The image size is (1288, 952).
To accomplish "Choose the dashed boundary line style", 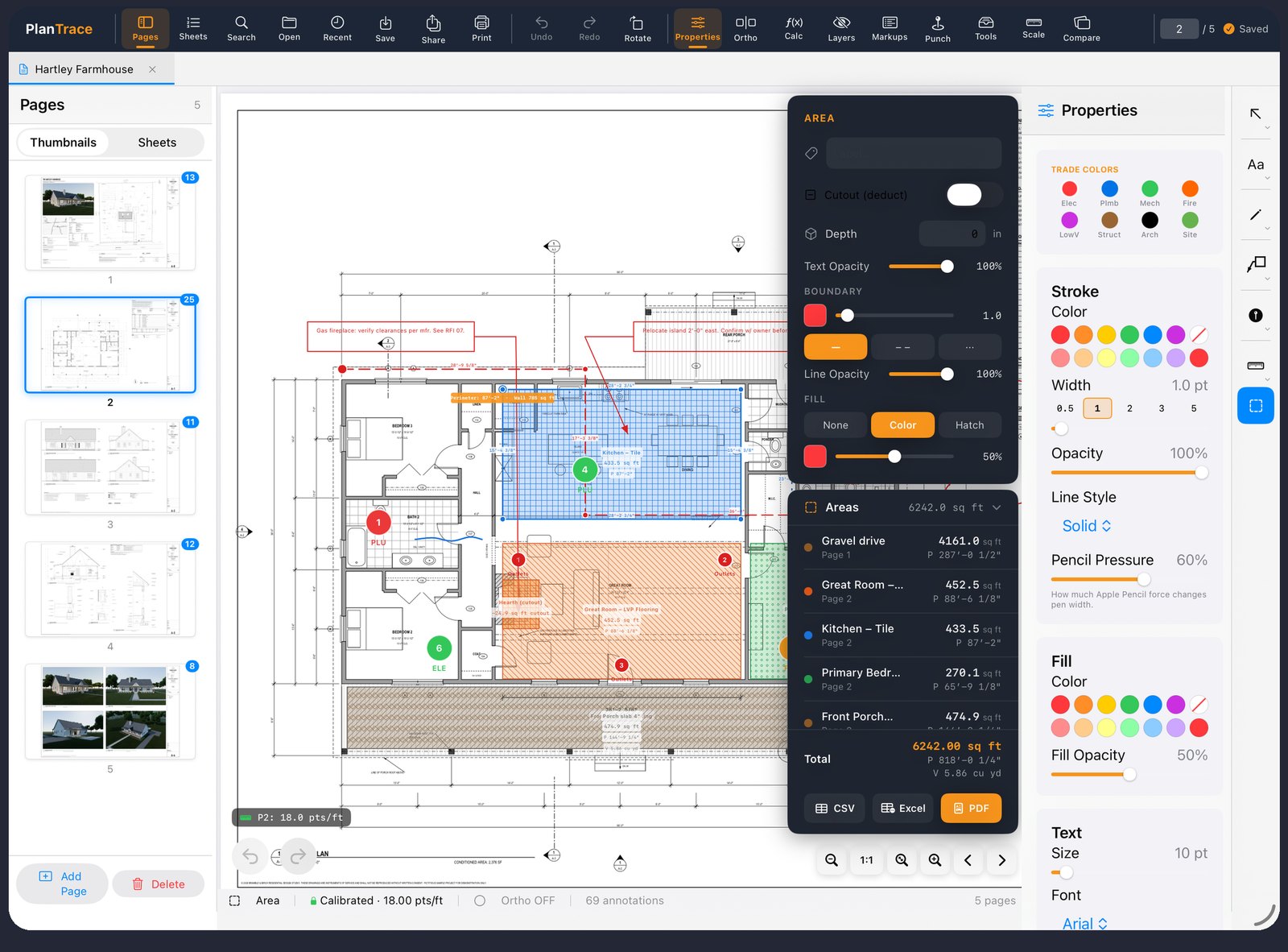I will [902, 347].
